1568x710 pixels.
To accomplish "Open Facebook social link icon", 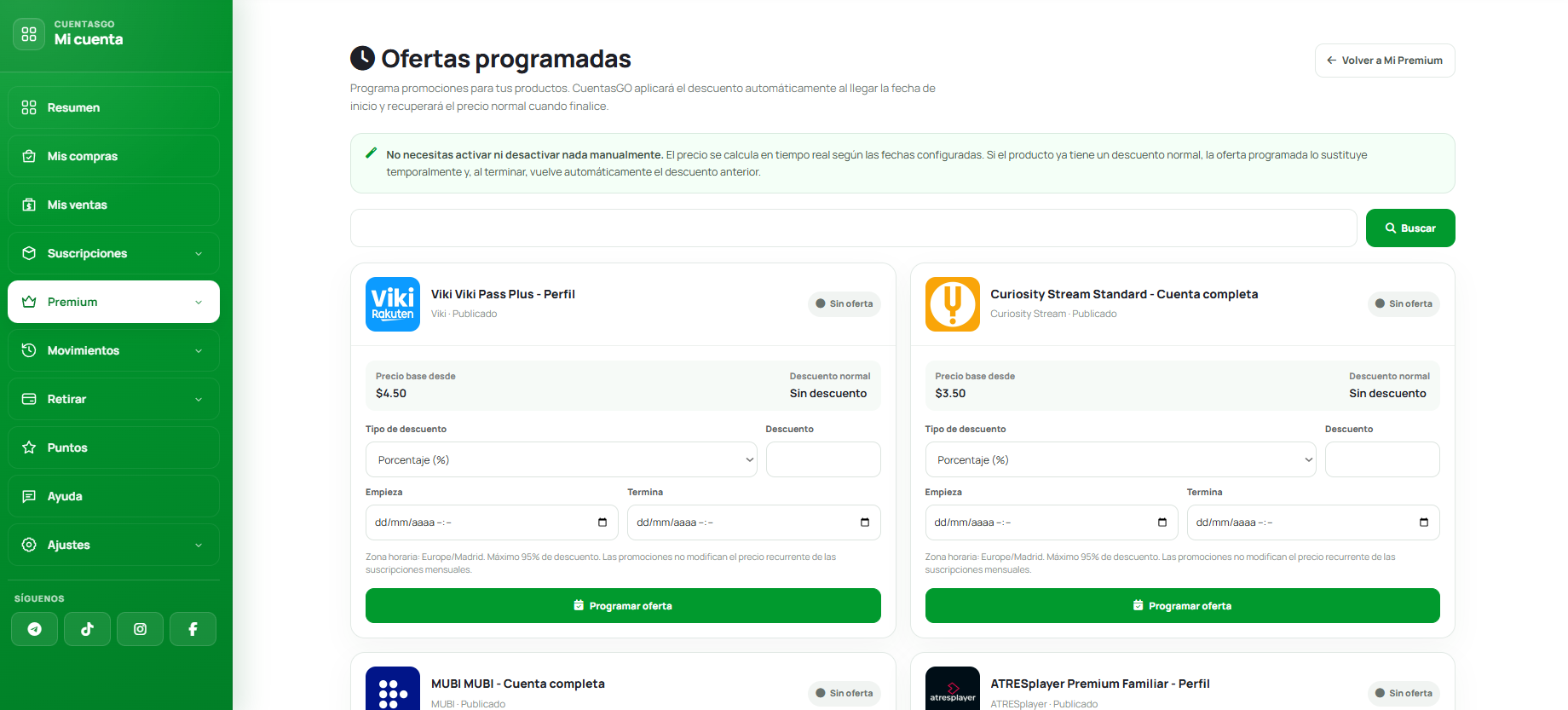I will pos(193,629).
